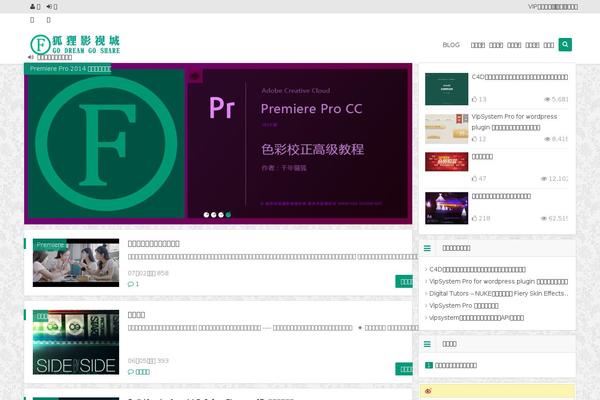
Task: Open the short 'VipSystem Pro' arrow list entry
Action: click(463, 305)
